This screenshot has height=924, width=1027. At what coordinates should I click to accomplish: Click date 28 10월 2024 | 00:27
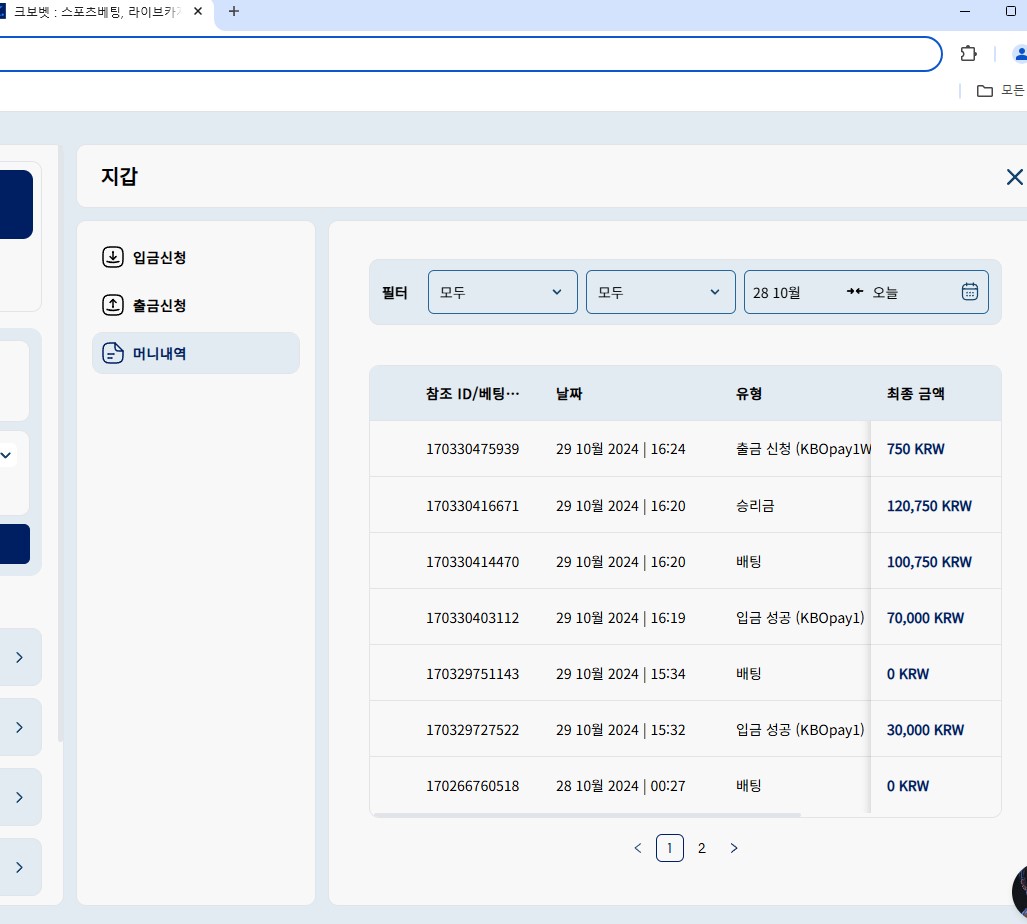click(x=620, y=786)
